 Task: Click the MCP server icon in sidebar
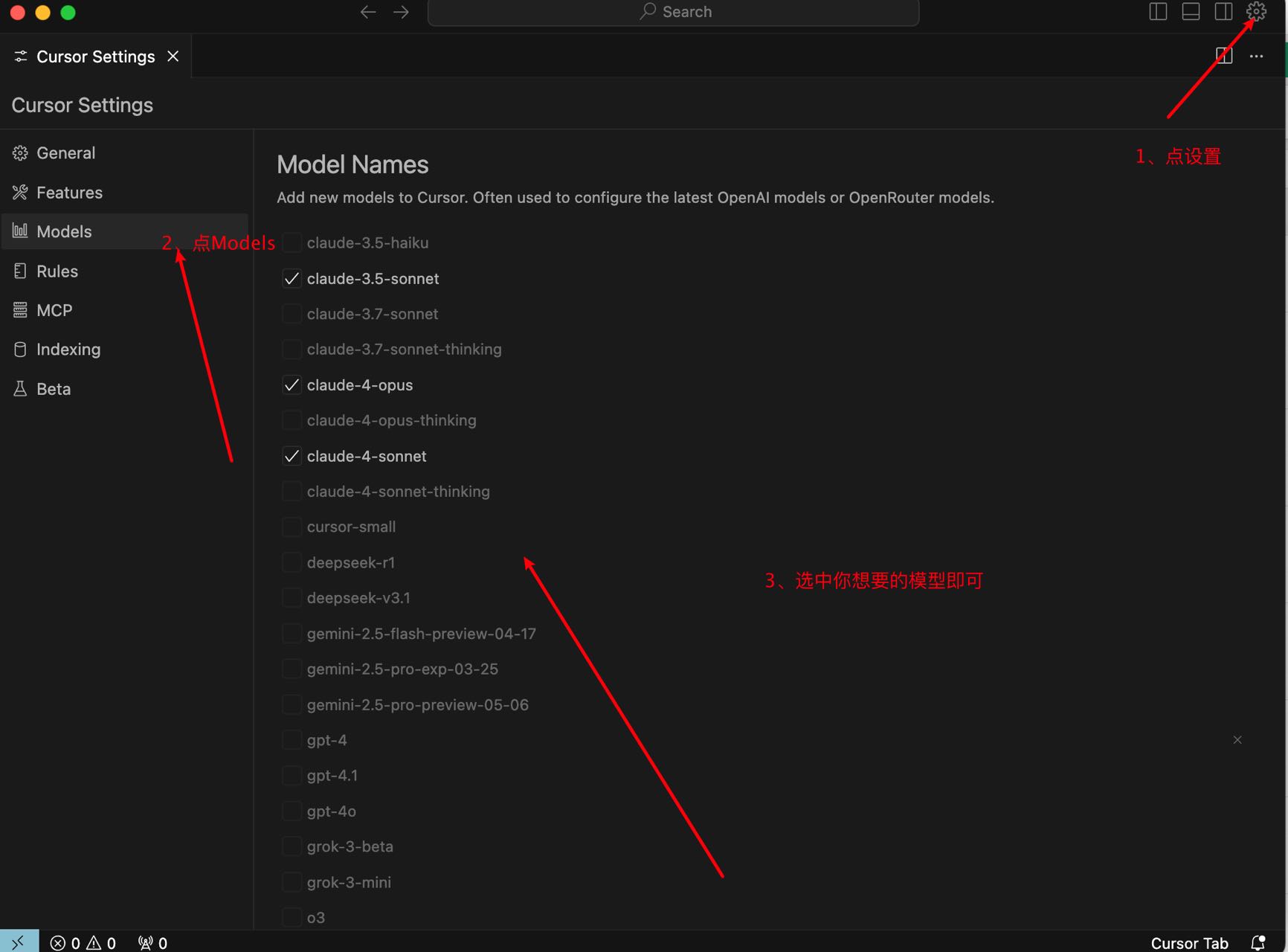point(20,310)
